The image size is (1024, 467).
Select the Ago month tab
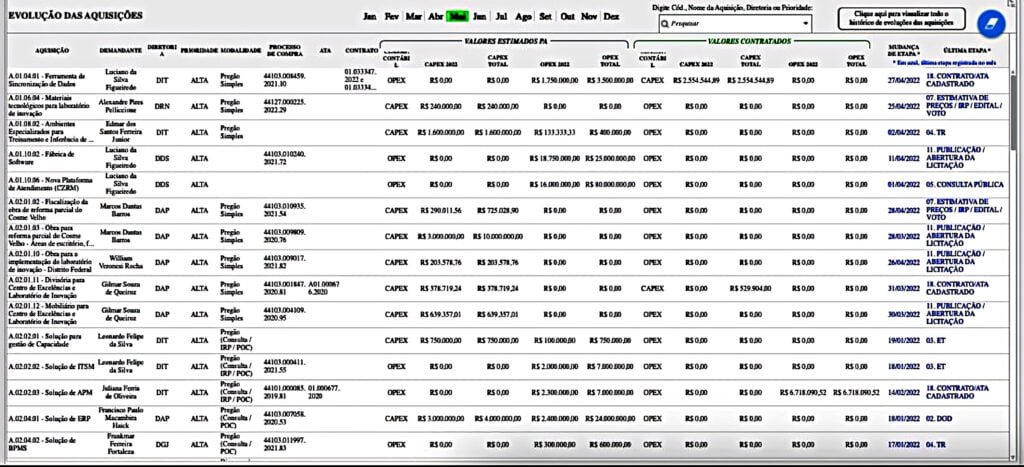click(x=523, y=17)
